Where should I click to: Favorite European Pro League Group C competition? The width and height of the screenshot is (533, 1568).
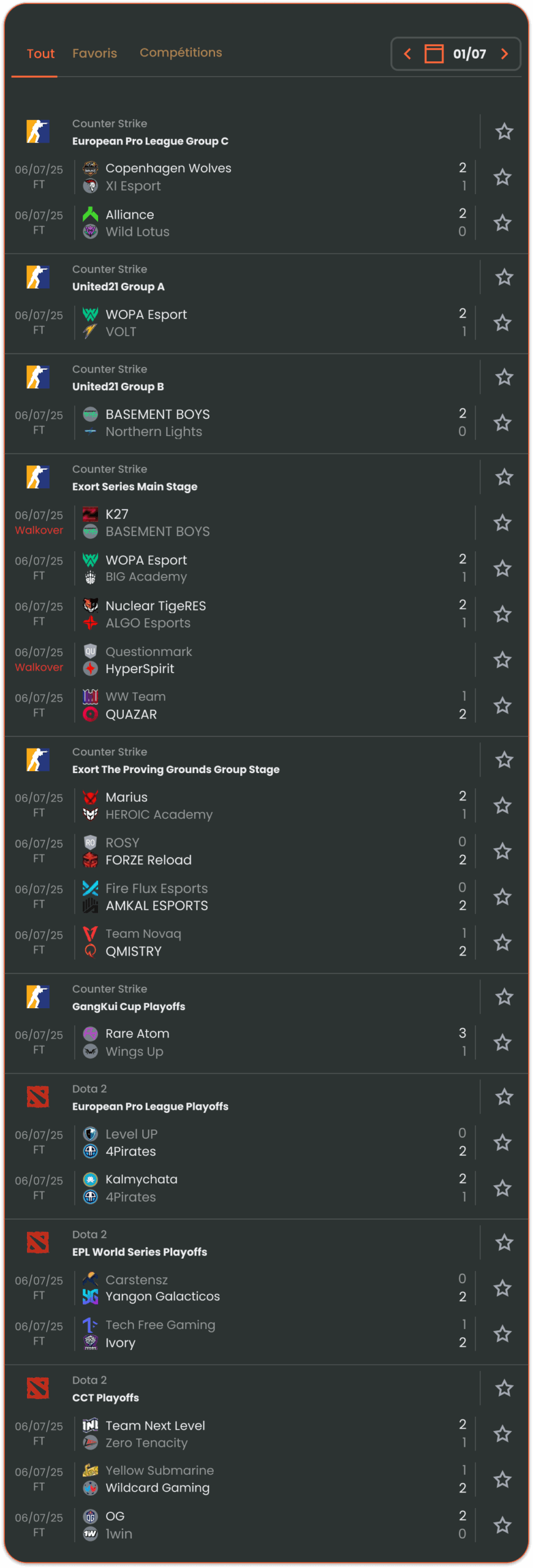click(504, 132)
